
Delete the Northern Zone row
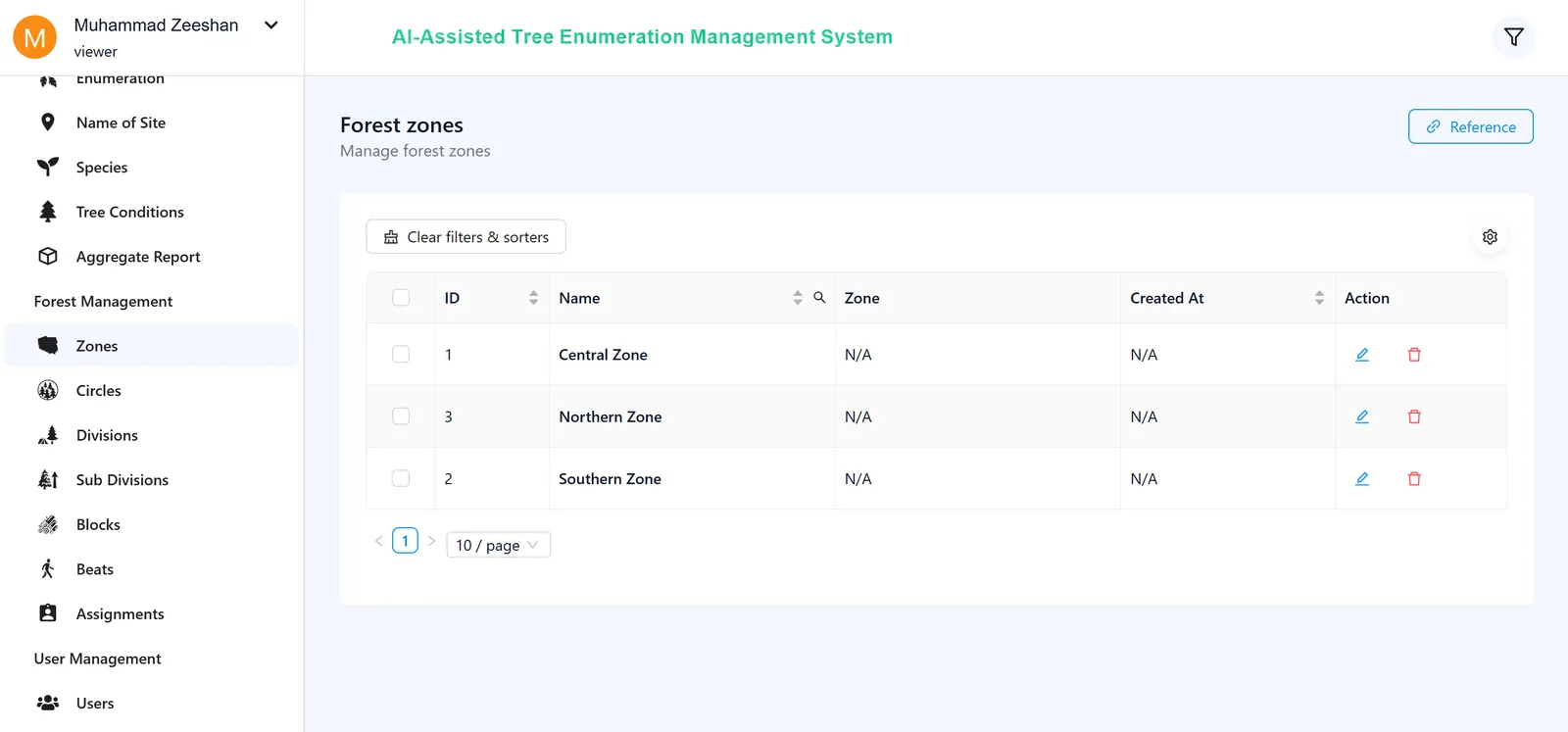1414,416
